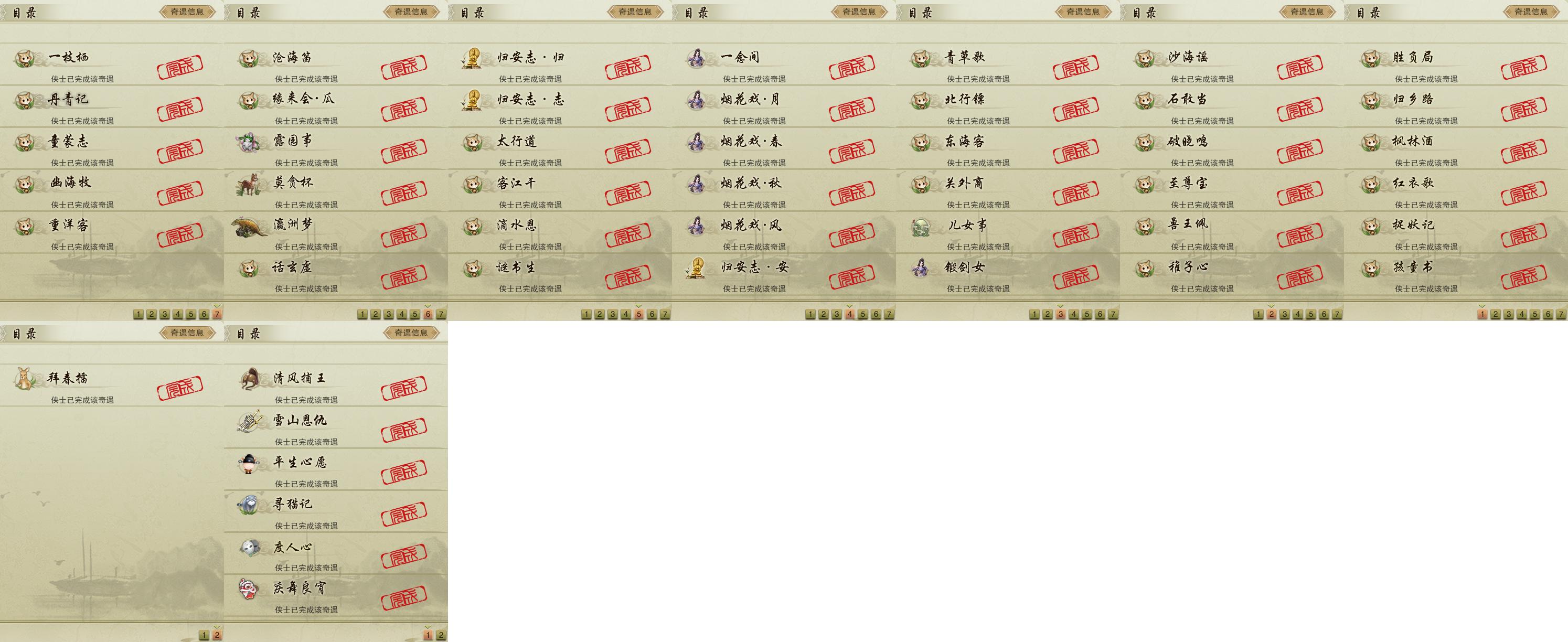
Task: Click the red stamp beside 沧海笛
Action: (x=404, y=67)
